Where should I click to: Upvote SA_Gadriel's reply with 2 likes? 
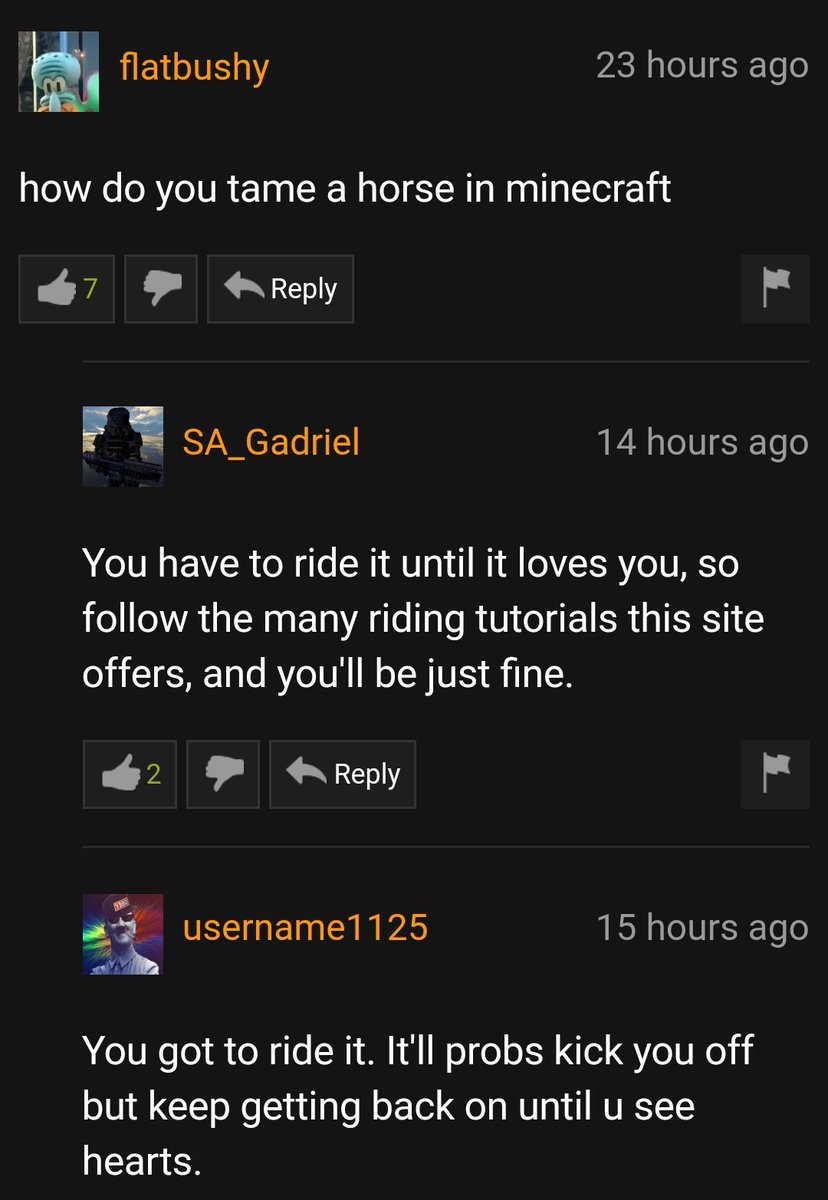click(x=129, y=774)
